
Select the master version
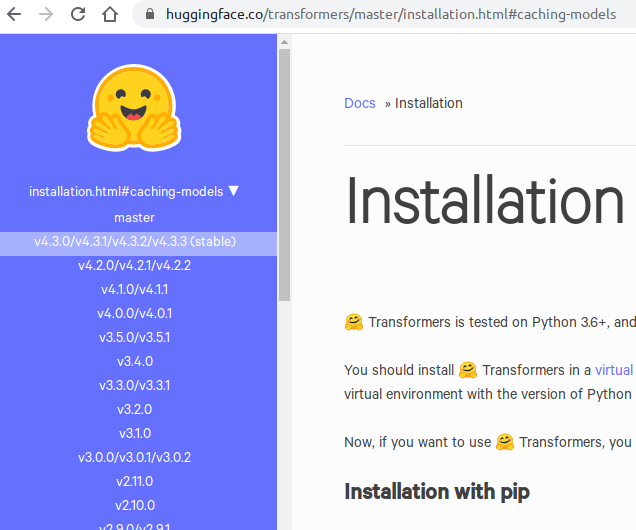point(134,218)
